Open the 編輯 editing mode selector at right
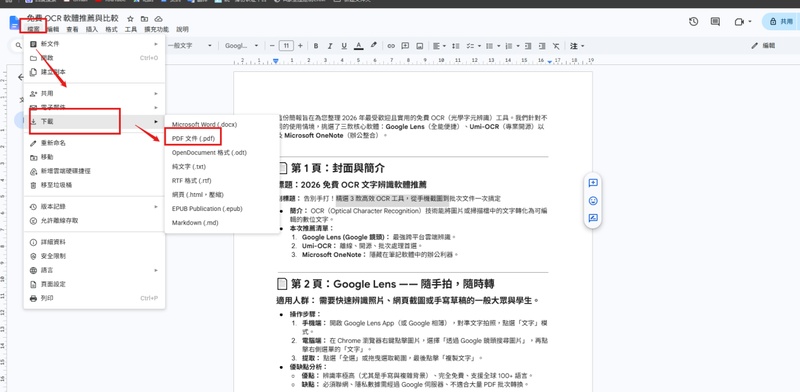800x392 pixels. click(x=763, y=45)
